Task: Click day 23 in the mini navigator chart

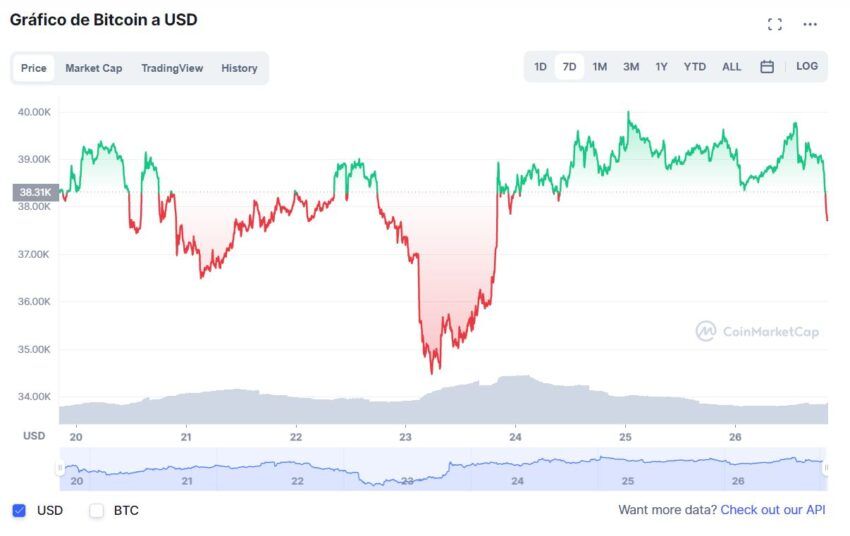Action: (408, 481)
